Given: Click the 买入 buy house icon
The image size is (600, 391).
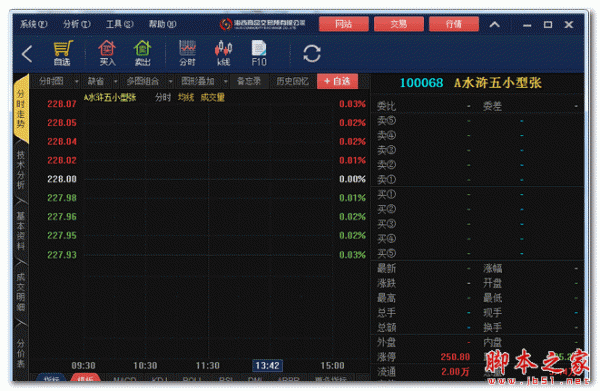Looking at the screenshot, I should pos(107,53).
